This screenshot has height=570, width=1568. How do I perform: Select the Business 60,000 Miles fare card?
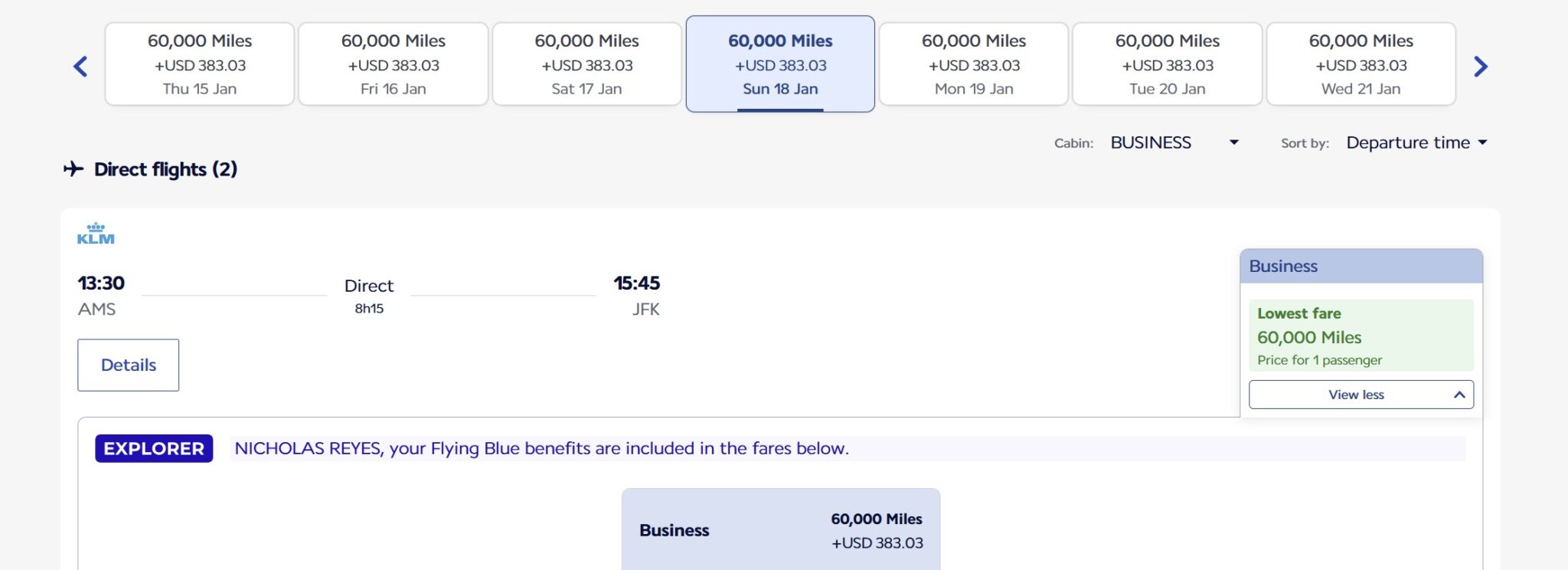tap(781, 530)
